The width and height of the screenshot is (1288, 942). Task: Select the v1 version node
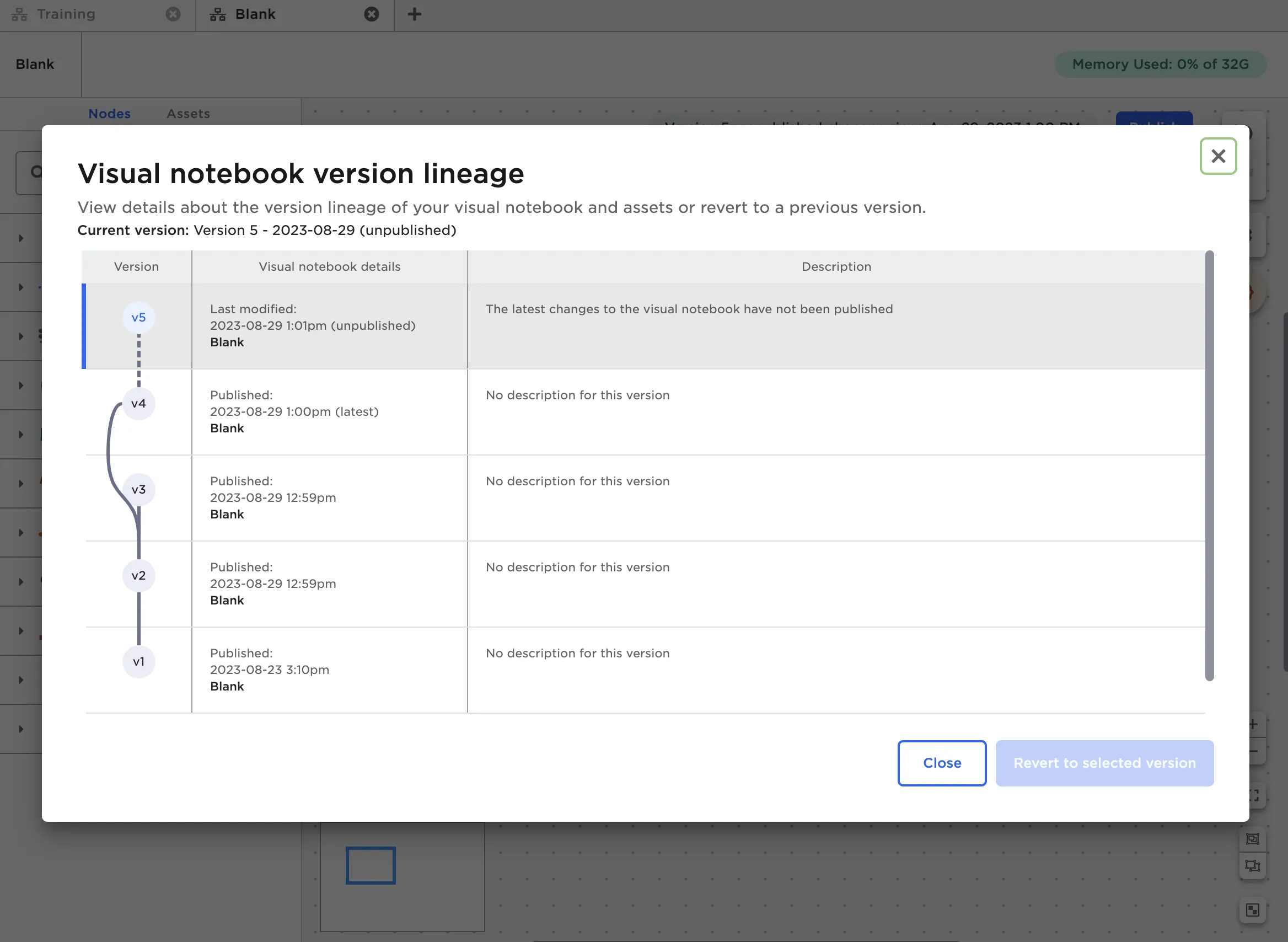click(x=138, y=661)
